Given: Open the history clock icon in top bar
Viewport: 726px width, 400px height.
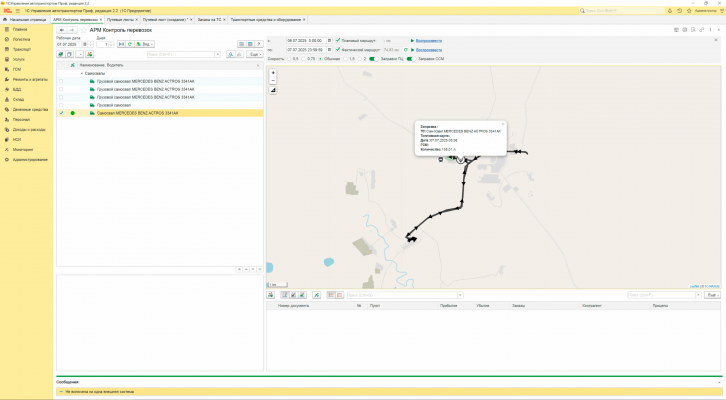Looking at the screenshot, I should pyautogui.click(x=679, y=10).
